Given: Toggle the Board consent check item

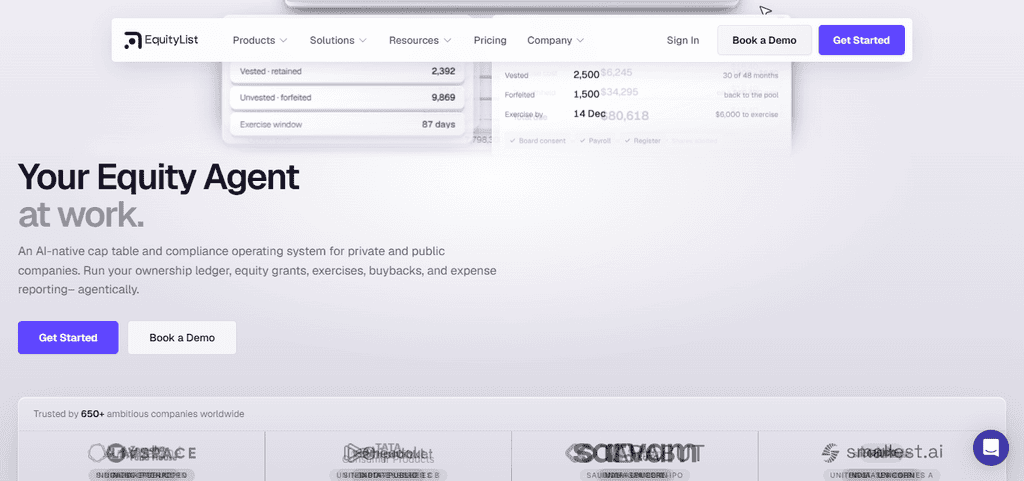Looking at the screenshot, I should (537, 140).
